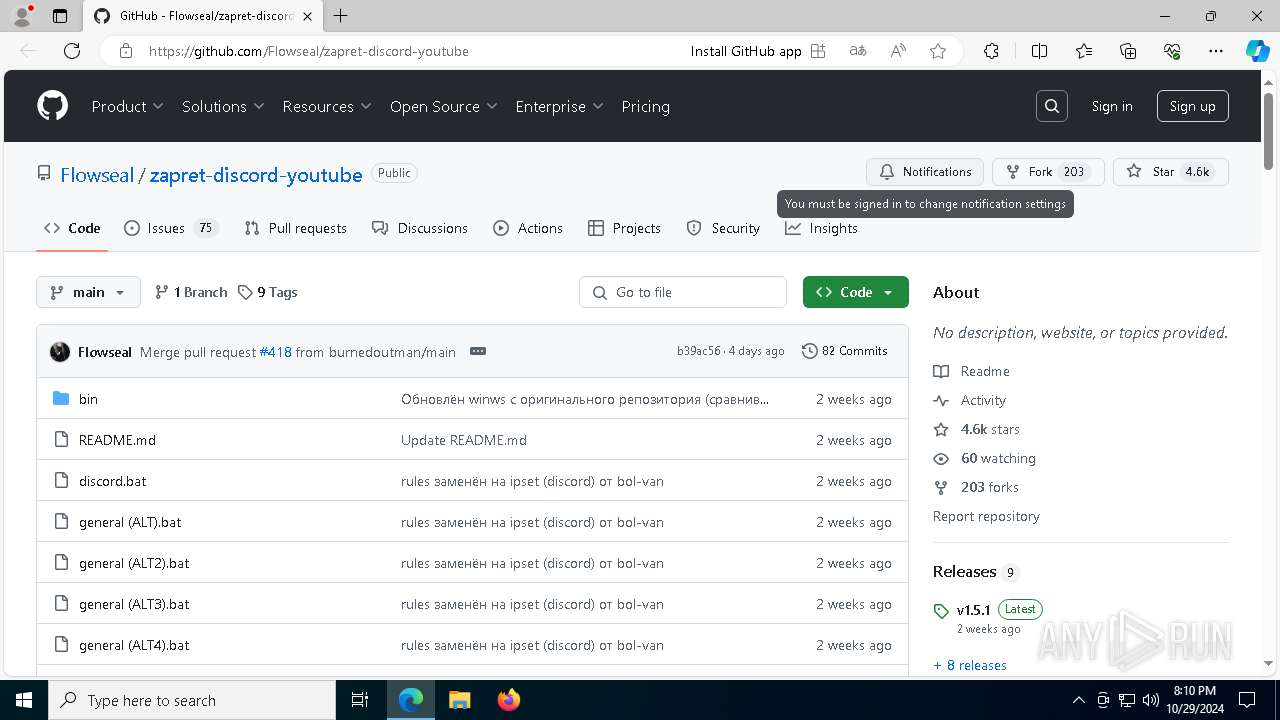View the 4.6k stars link
Image resolution: width=1280 pixels, height=720 pixels.
tap(977, 429)
